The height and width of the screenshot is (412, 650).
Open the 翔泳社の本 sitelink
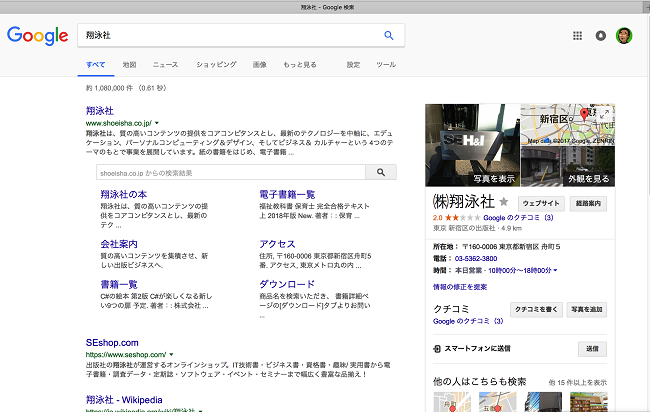pyautogui.click(x=124, y=194)
